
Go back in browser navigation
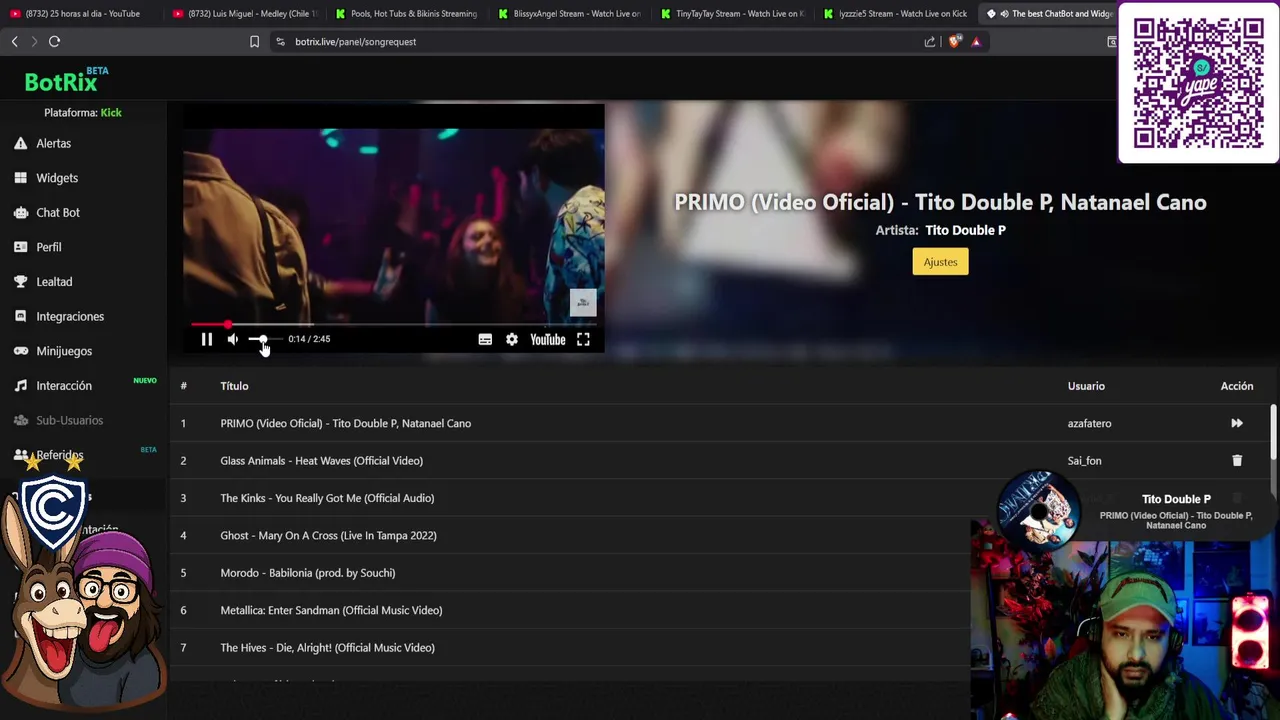click(x=14, y=41)
